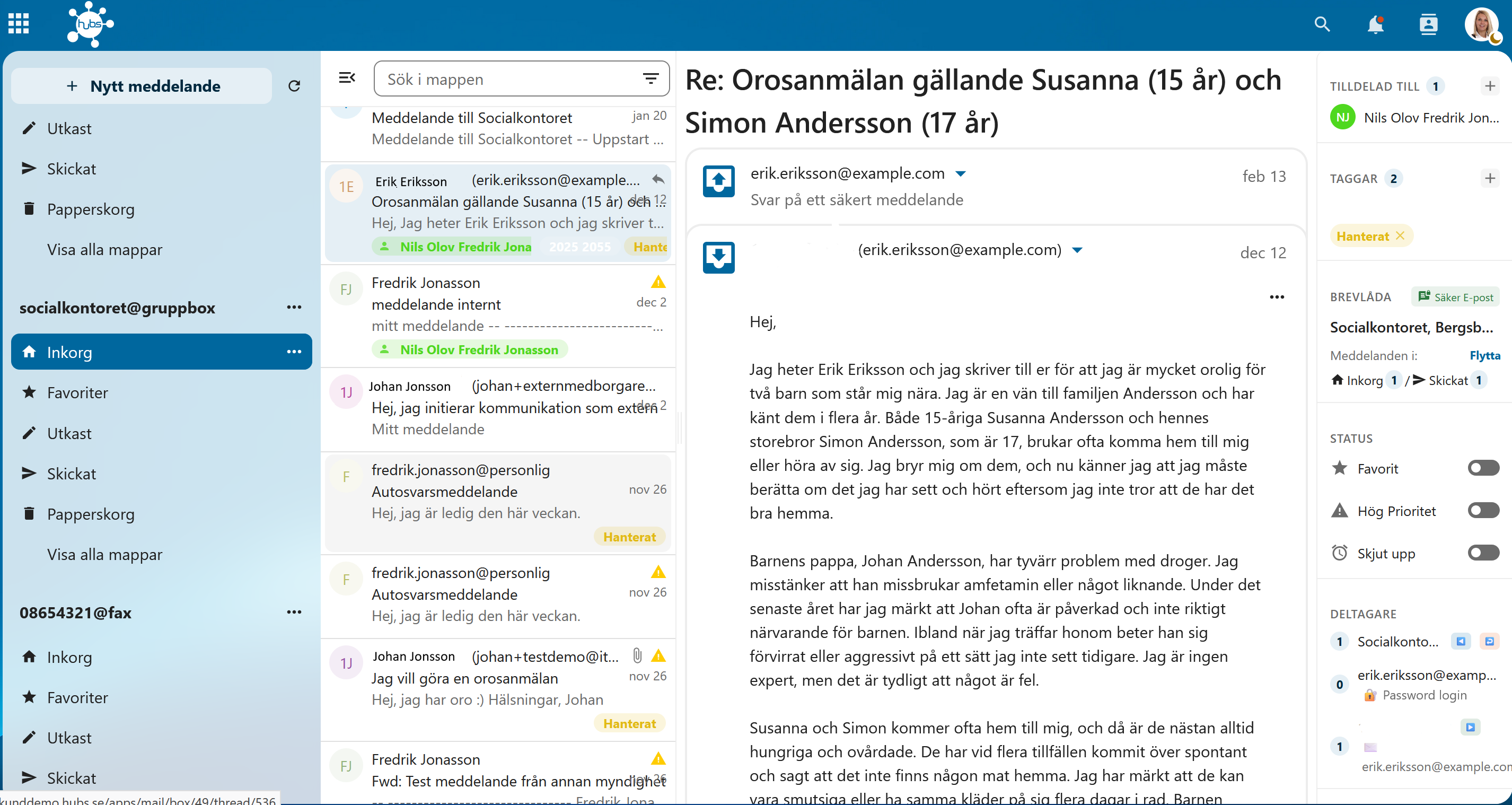Viewport: 1512px width, 805px height.
Task: Open fax account Inkorg folder
Action: (x=162, y=657)
